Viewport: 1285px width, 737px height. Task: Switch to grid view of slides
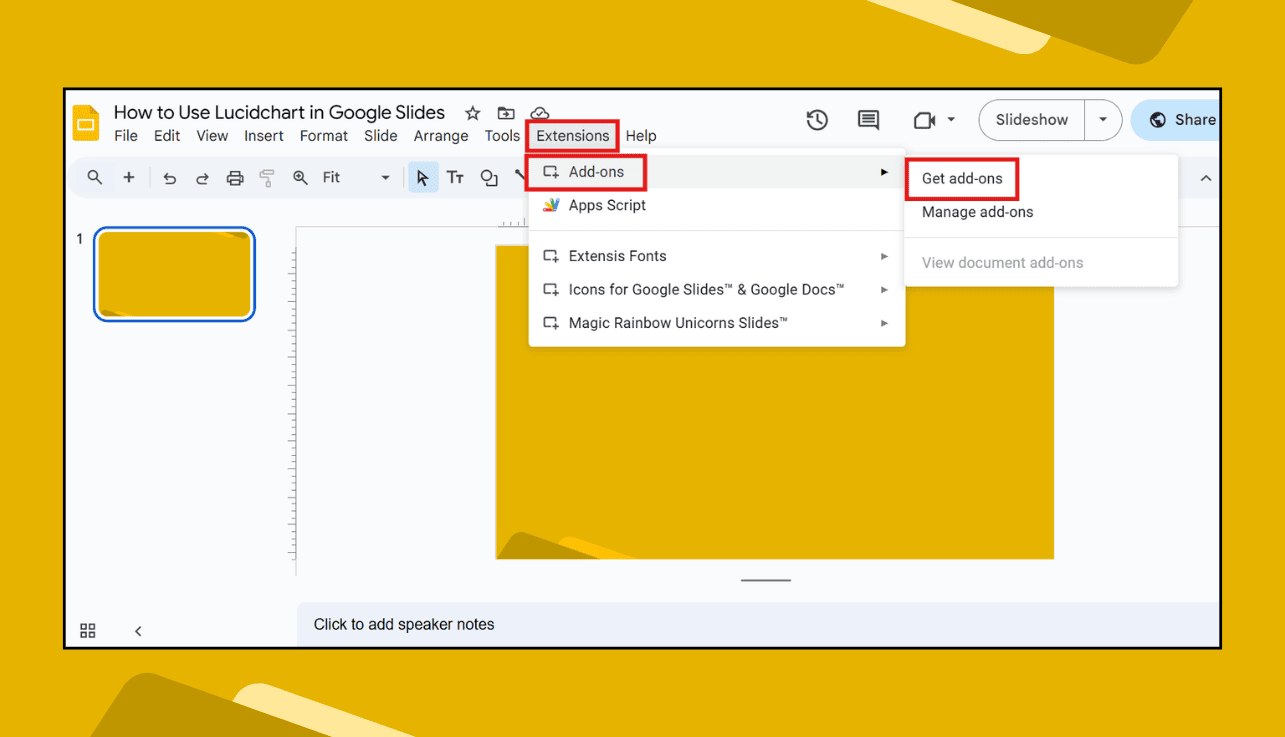click(x=87, y=631)
